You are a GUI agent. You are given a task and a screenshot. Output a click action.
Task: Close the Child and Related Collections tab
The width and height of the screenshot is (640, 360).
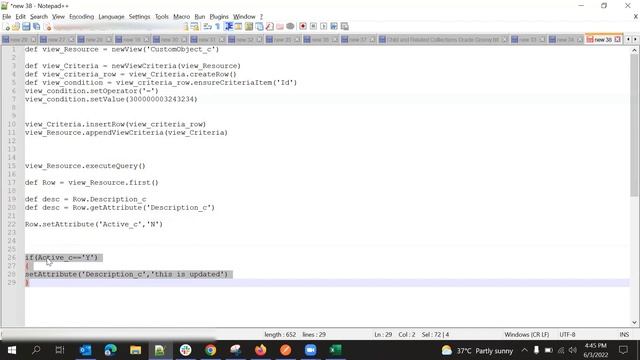(505, 40)
